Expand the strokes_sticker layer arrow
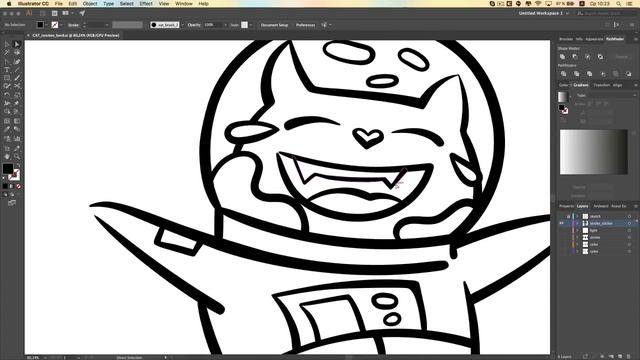The width and height of the screenshot is (640, 360). (578, 223)
